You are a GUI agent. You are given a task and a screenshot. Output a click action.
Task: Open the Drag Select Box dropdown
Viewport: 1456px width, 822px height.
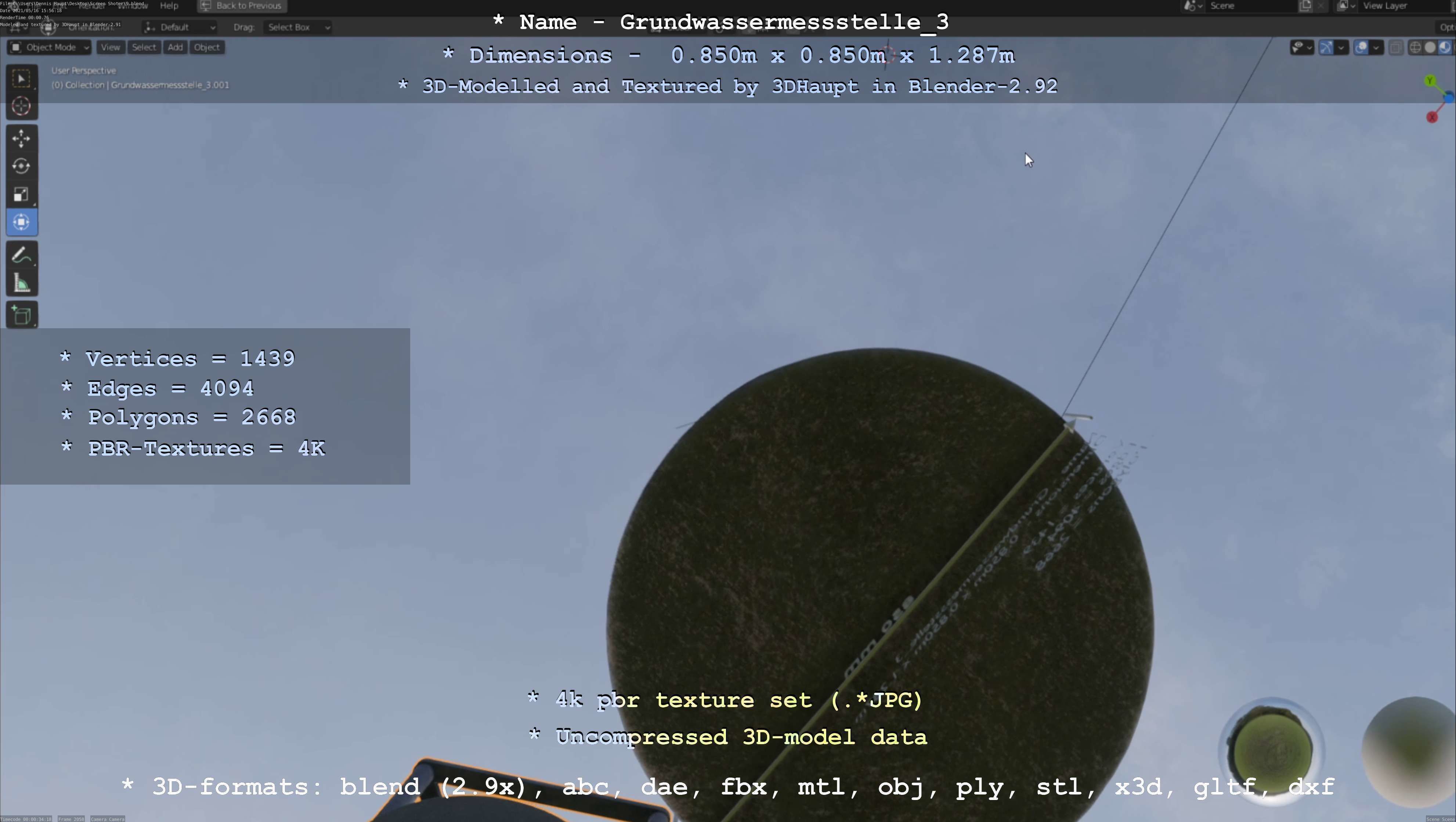point(298,27)
